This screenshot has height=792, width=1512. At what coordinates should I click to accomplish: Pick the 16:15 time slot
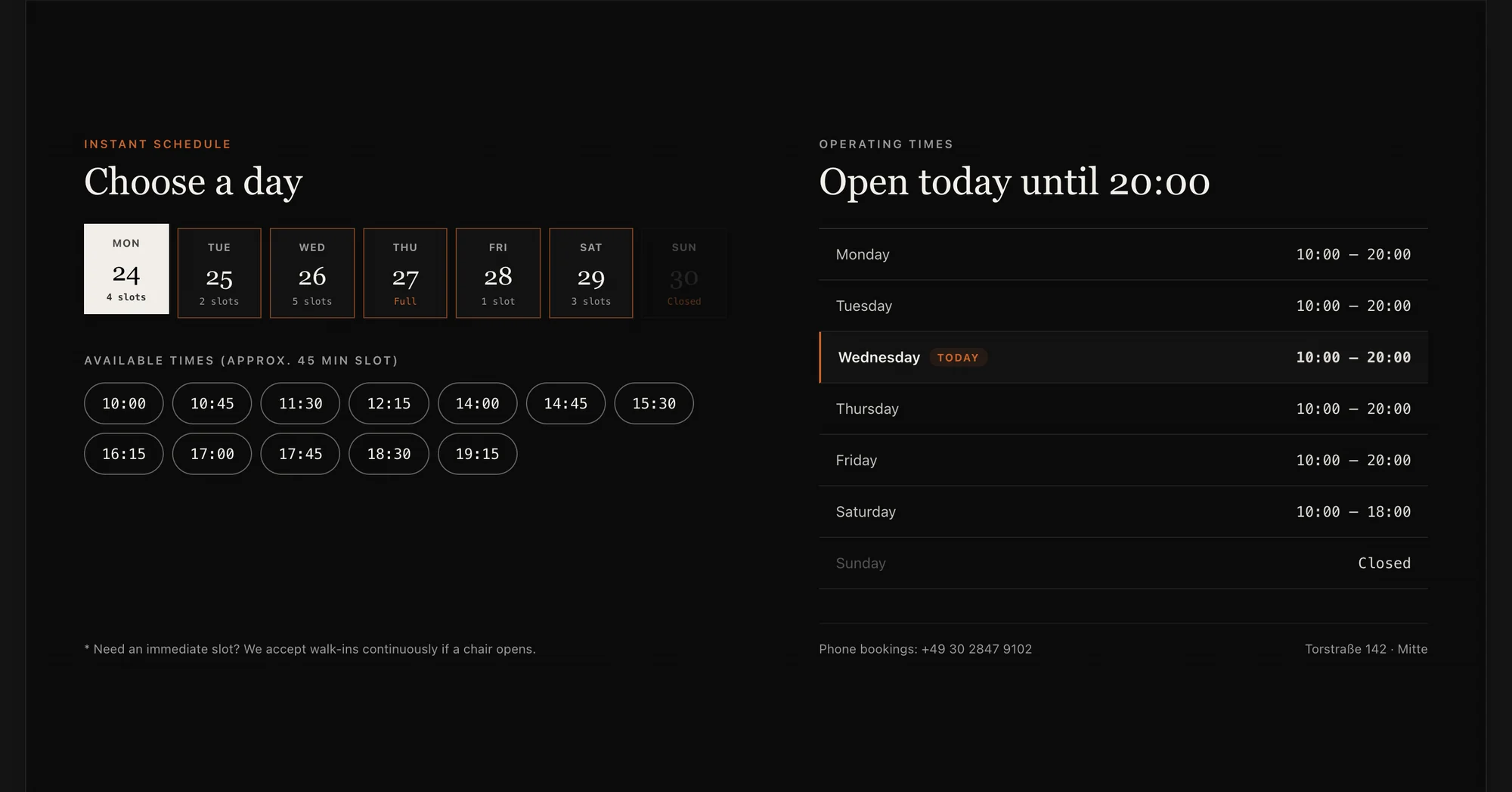tap(124, 454)
